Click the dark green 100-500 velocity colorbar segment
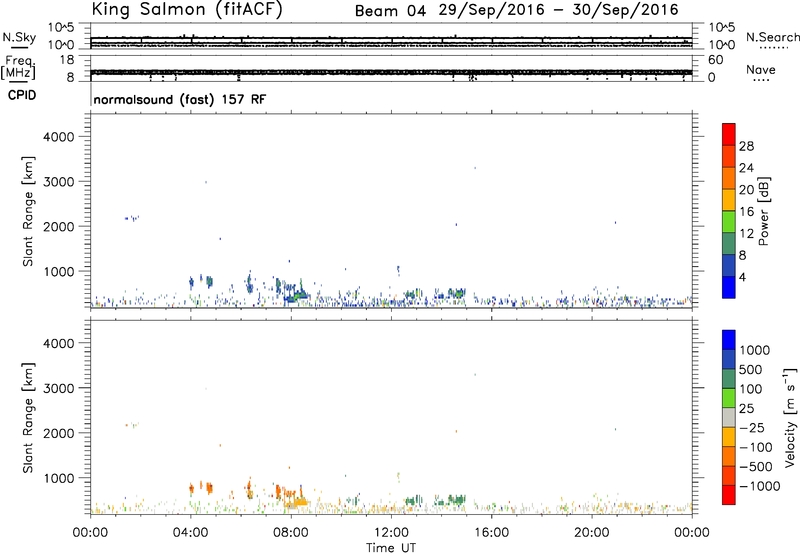The height and width of the screenshot is (554, 800). coord(729,379)
